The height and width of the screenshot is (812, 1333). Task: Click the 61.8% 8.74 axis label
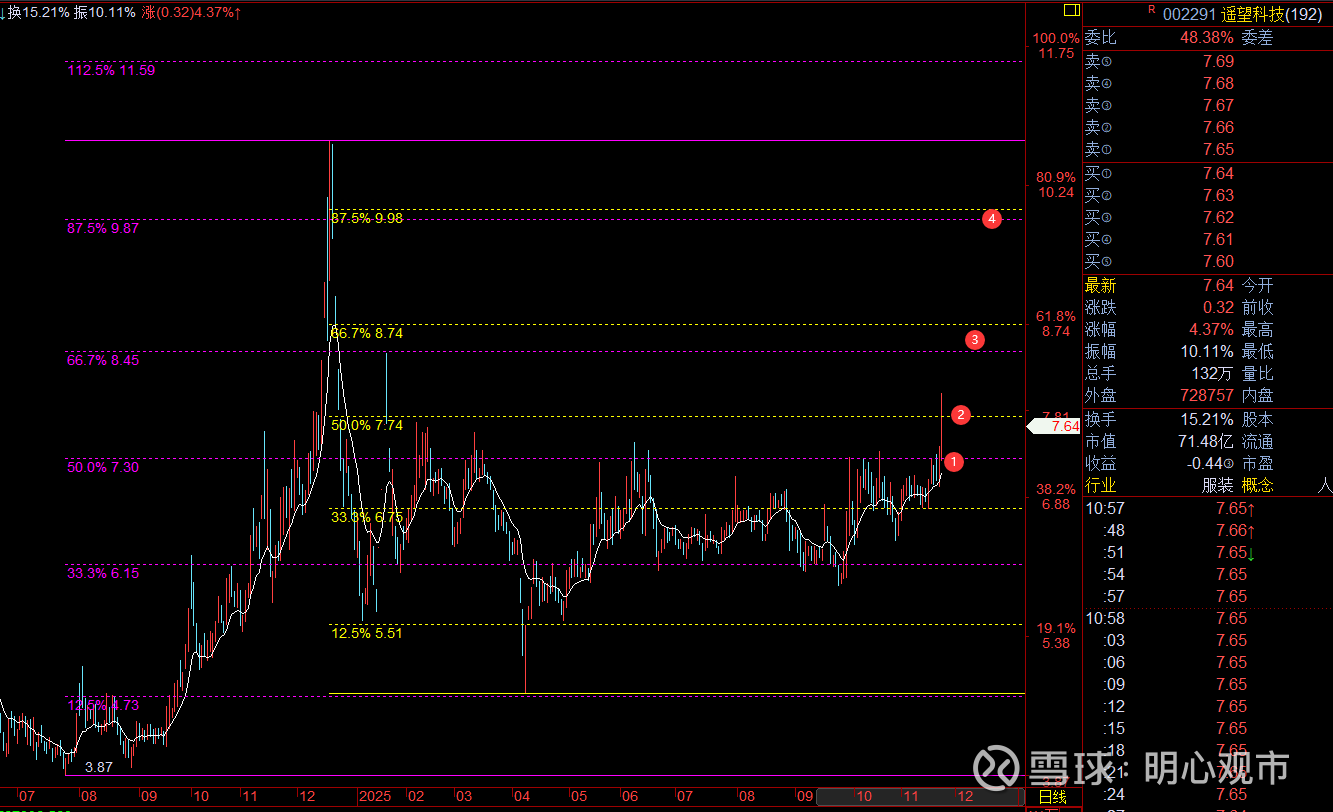click(1056, 324)
